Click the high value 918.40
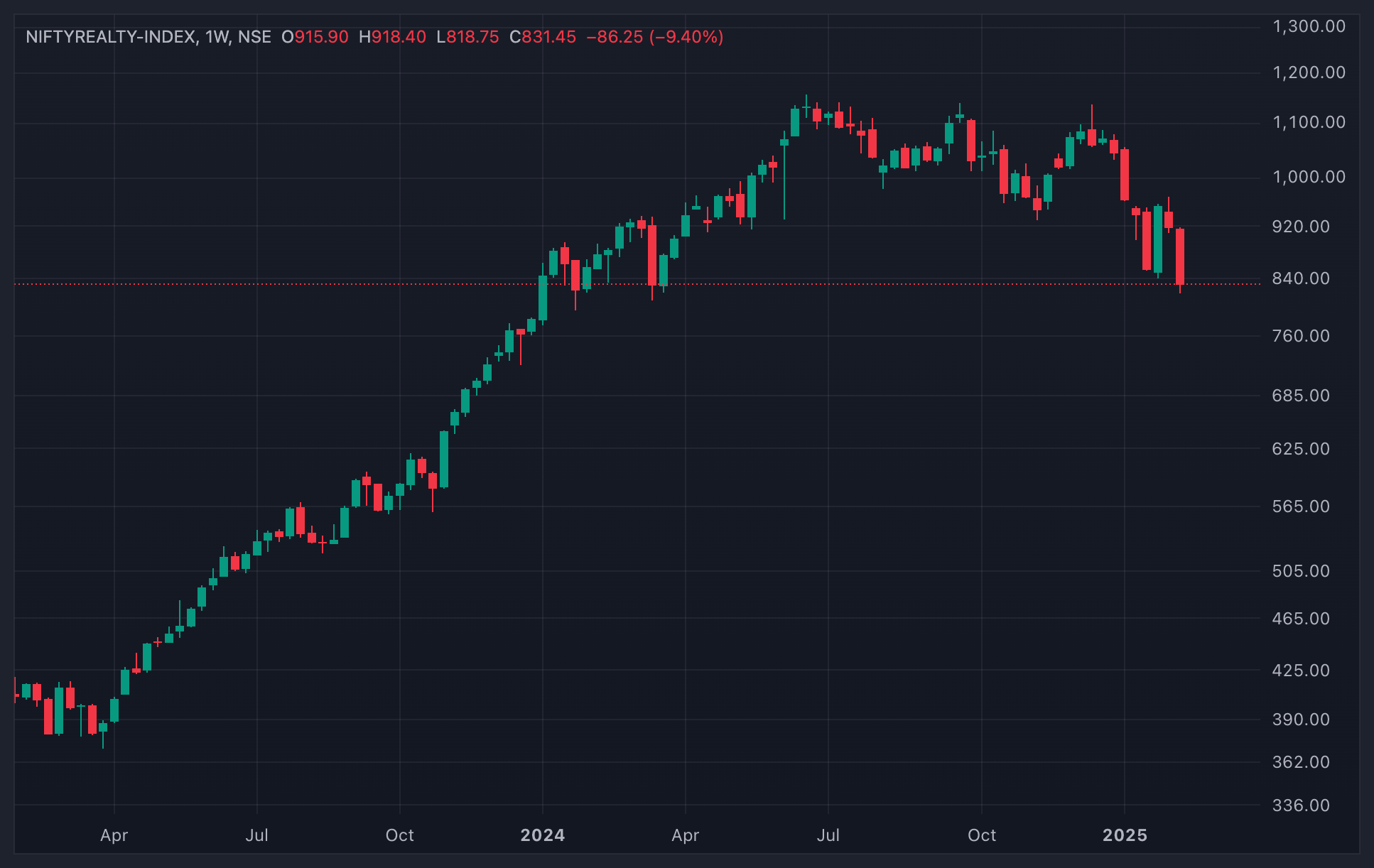This screenshot has width=1374, height=868. 399,37
